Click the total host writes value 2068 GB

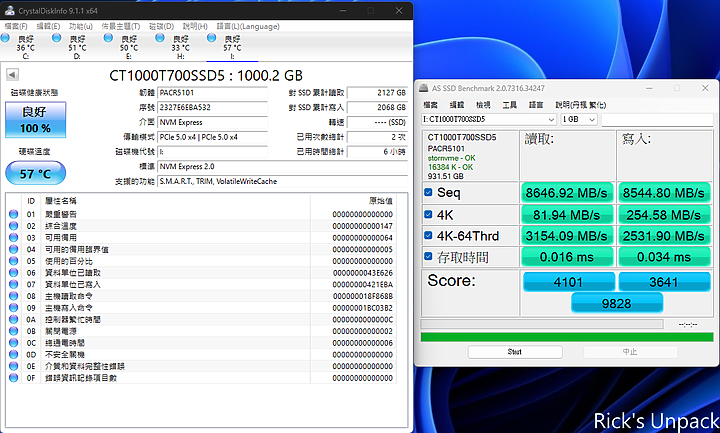tap(377, 107)
